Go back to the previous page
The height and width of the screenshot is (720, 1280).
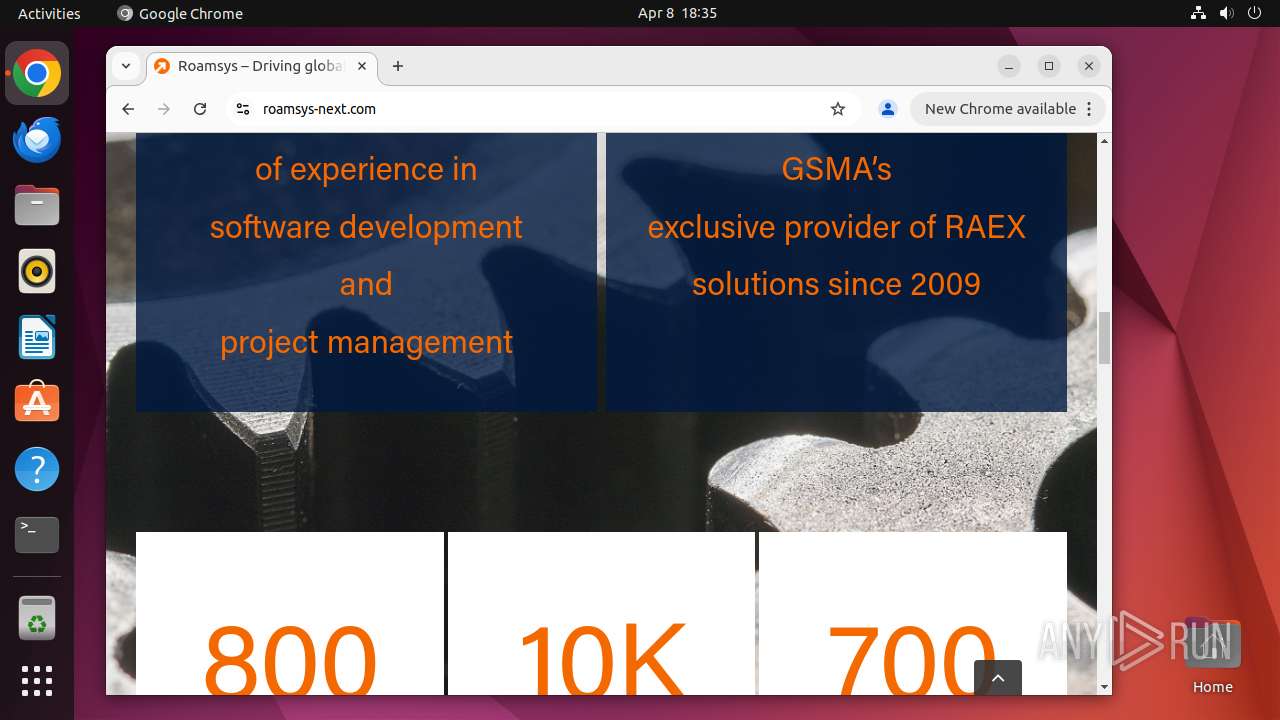click(x=128, y=109)
